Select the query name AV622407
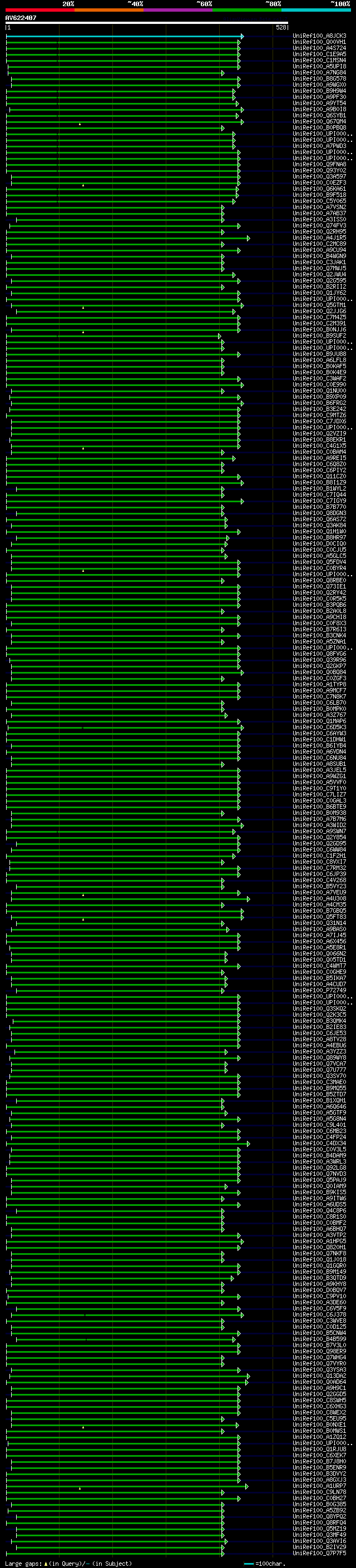 coord(21,18)
